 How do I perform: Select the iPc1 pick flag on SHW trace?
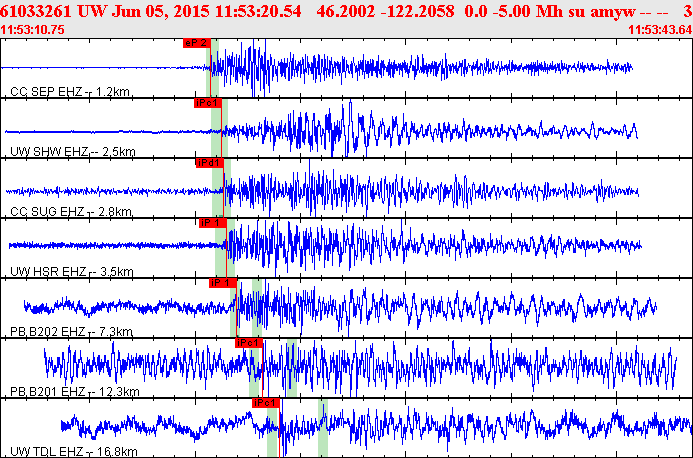pyautogui.click(x=207, y=102)
